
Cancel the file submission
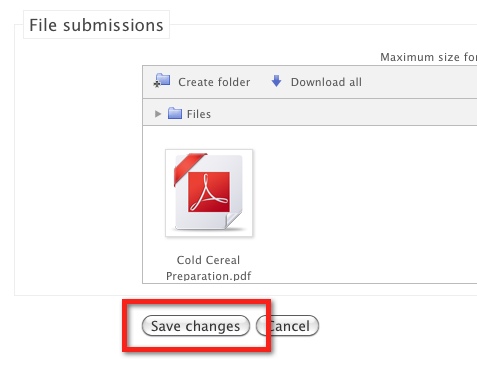coord(287,326)
